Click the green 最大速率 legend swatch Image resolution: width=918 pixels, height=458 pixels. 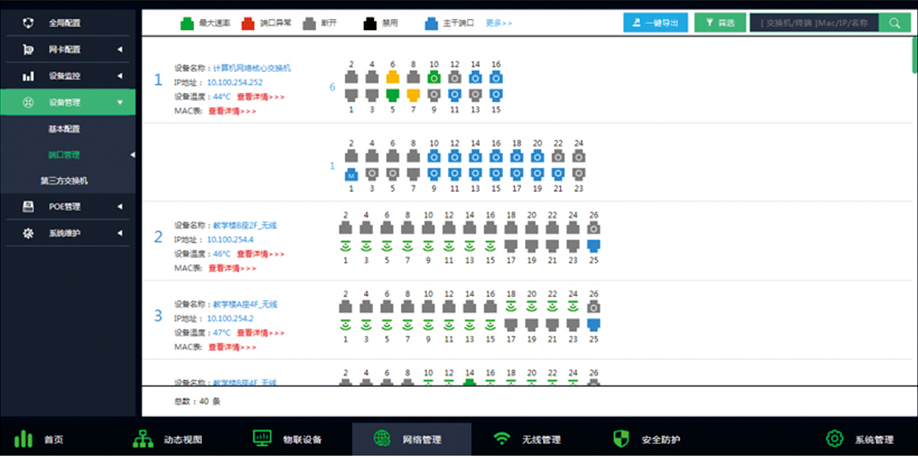pos(187,20)
